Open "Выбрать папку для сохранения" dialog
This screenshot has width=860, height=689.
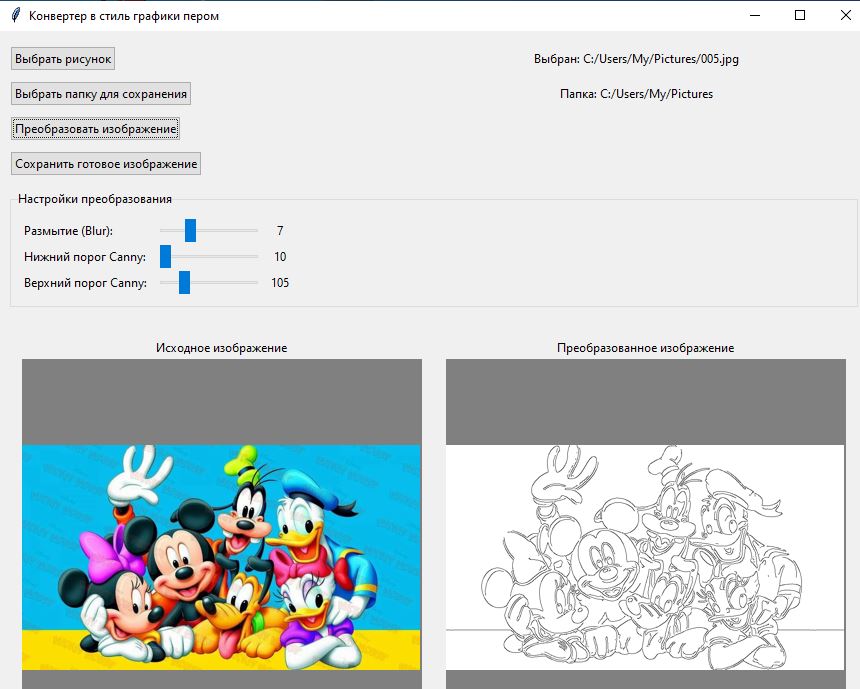coord(101,94)
